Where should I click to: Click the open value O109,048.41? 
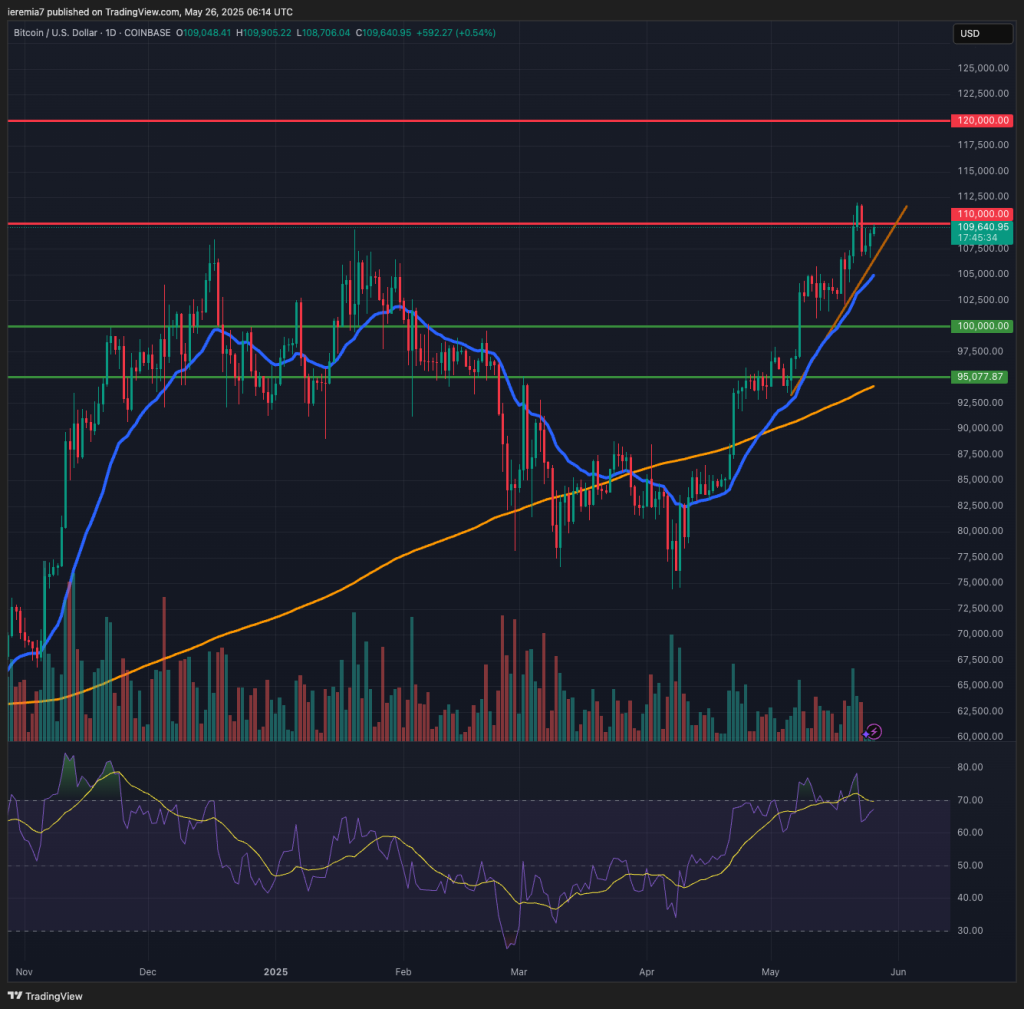pyautogui.click(x=203, y=33)
